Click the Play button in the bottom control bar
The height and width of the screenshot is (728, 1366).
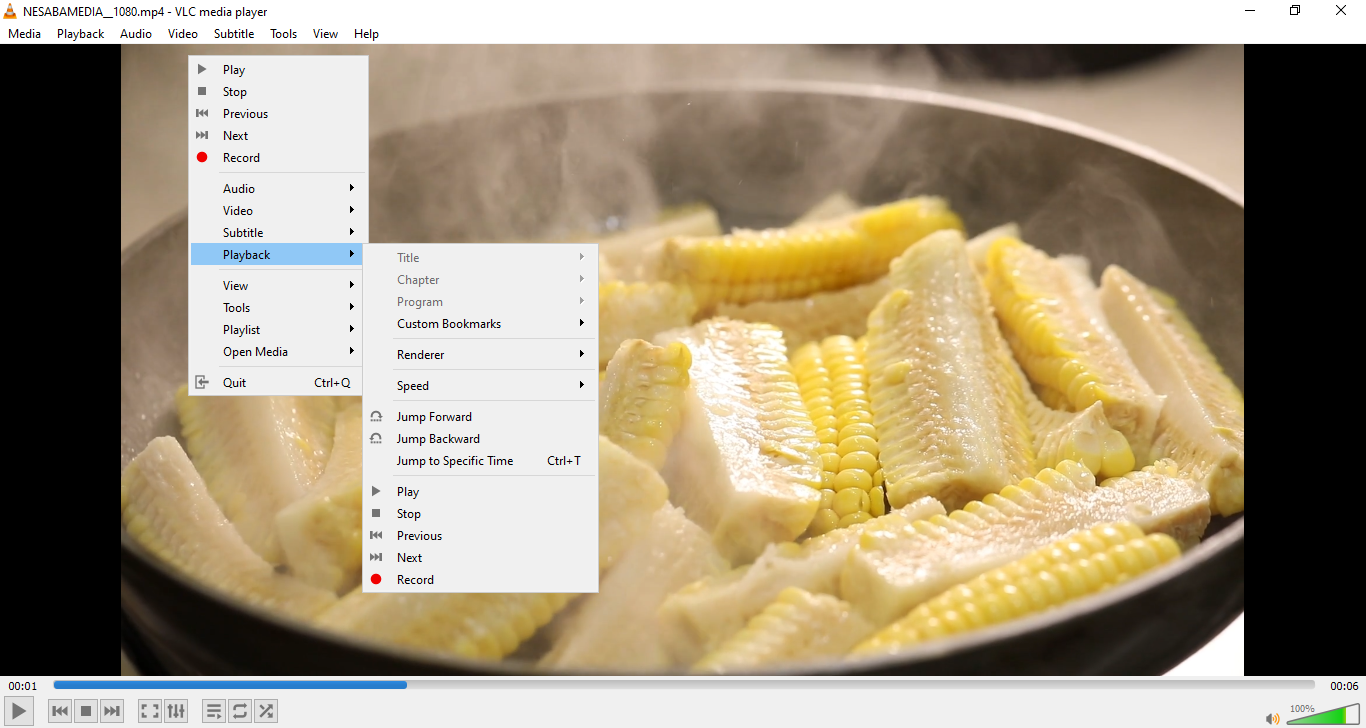click(x=19, y=711)
